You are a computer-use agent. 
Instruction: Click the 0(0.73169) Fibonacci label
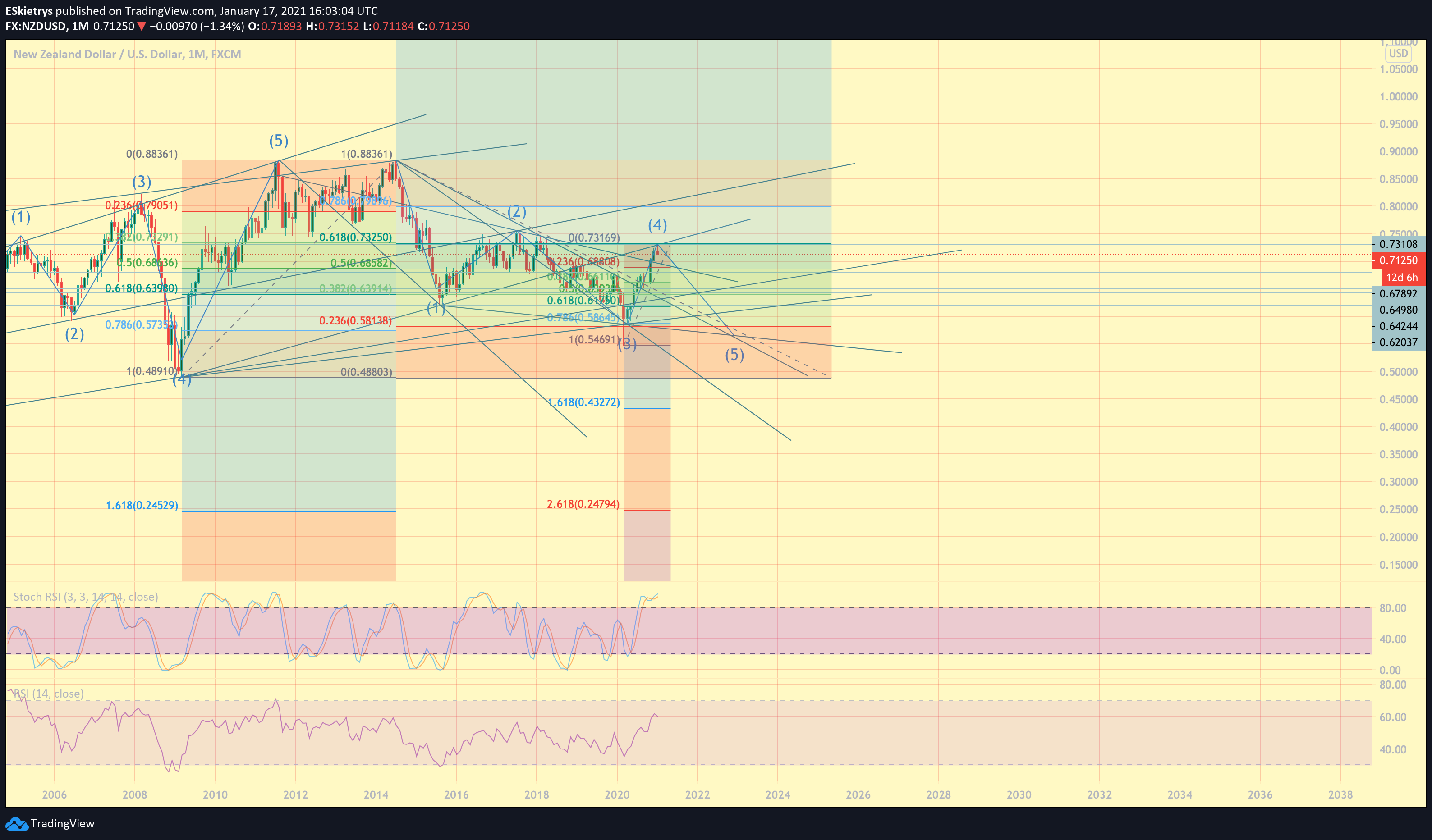point(594,237)
